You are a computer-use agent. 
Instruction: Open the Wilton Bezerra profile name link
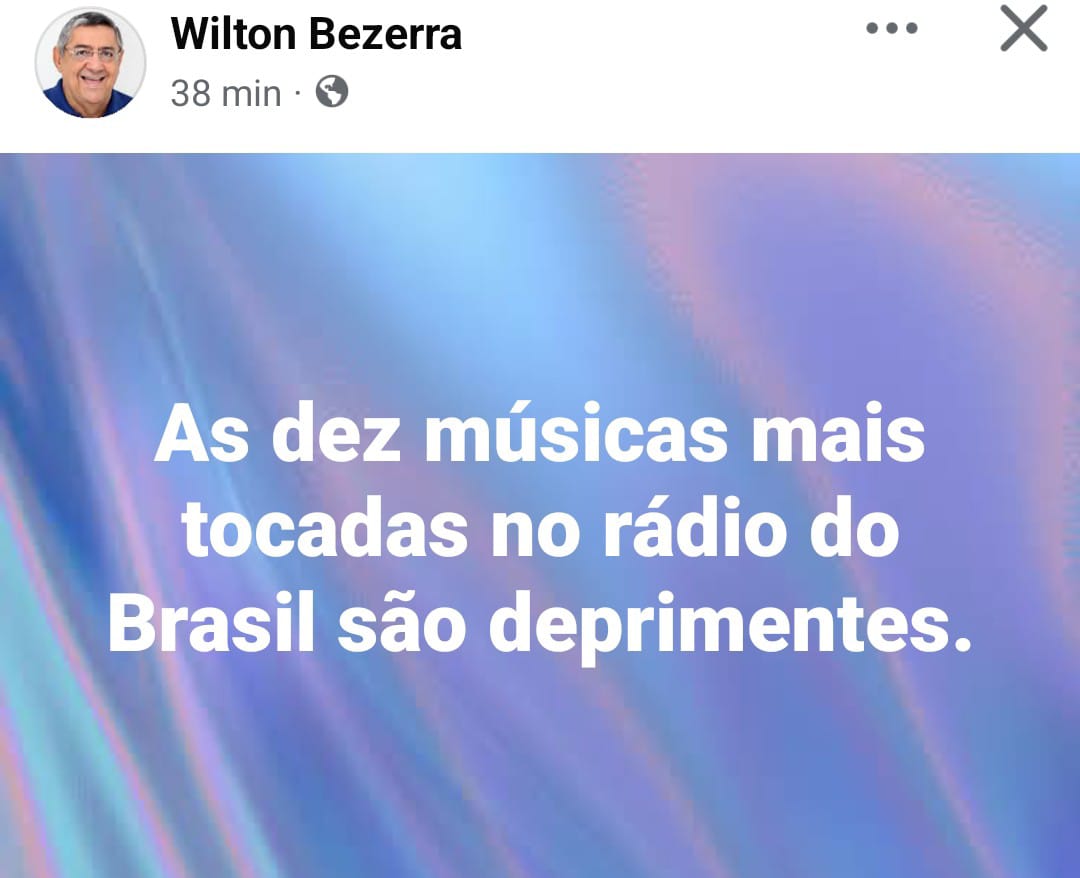(316, 33)
